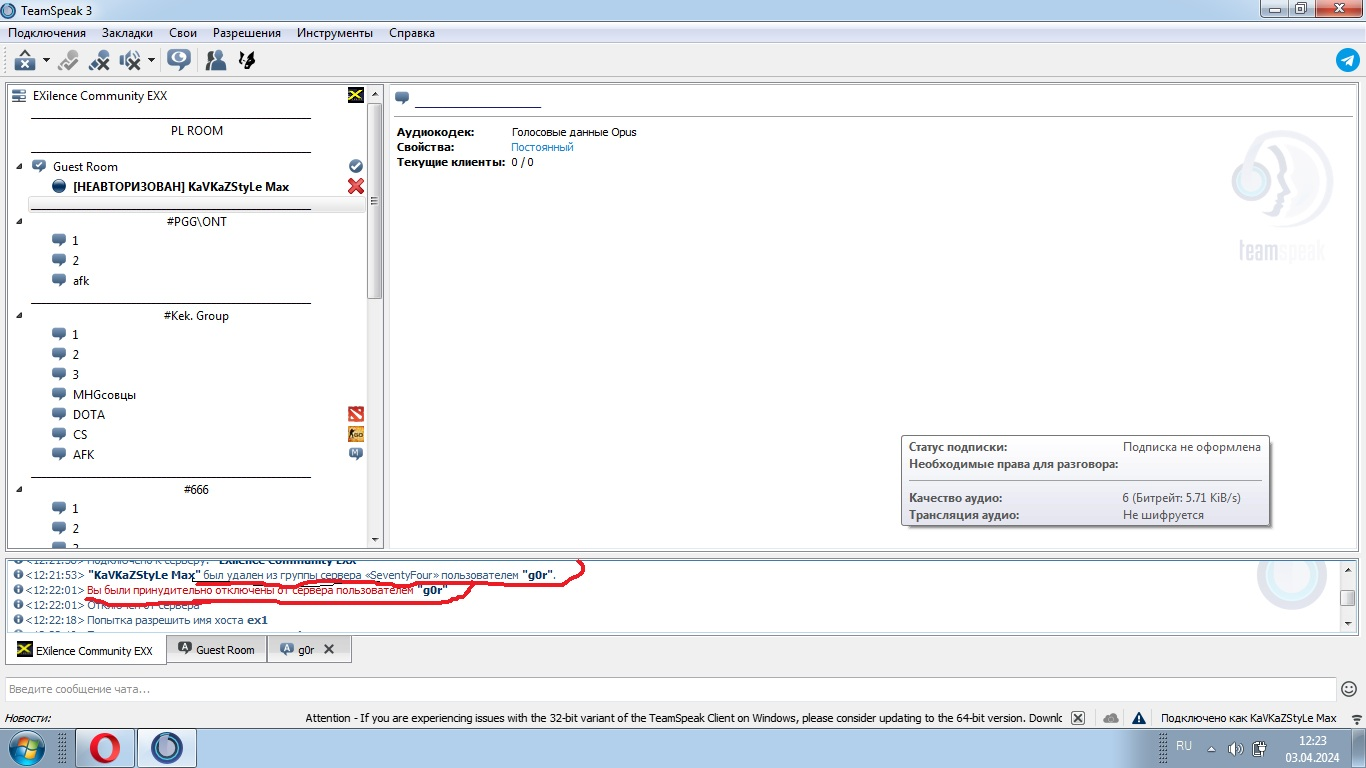
Task: Click the wolf plugin toolbar icon
Action: click(x=246, y=61)
